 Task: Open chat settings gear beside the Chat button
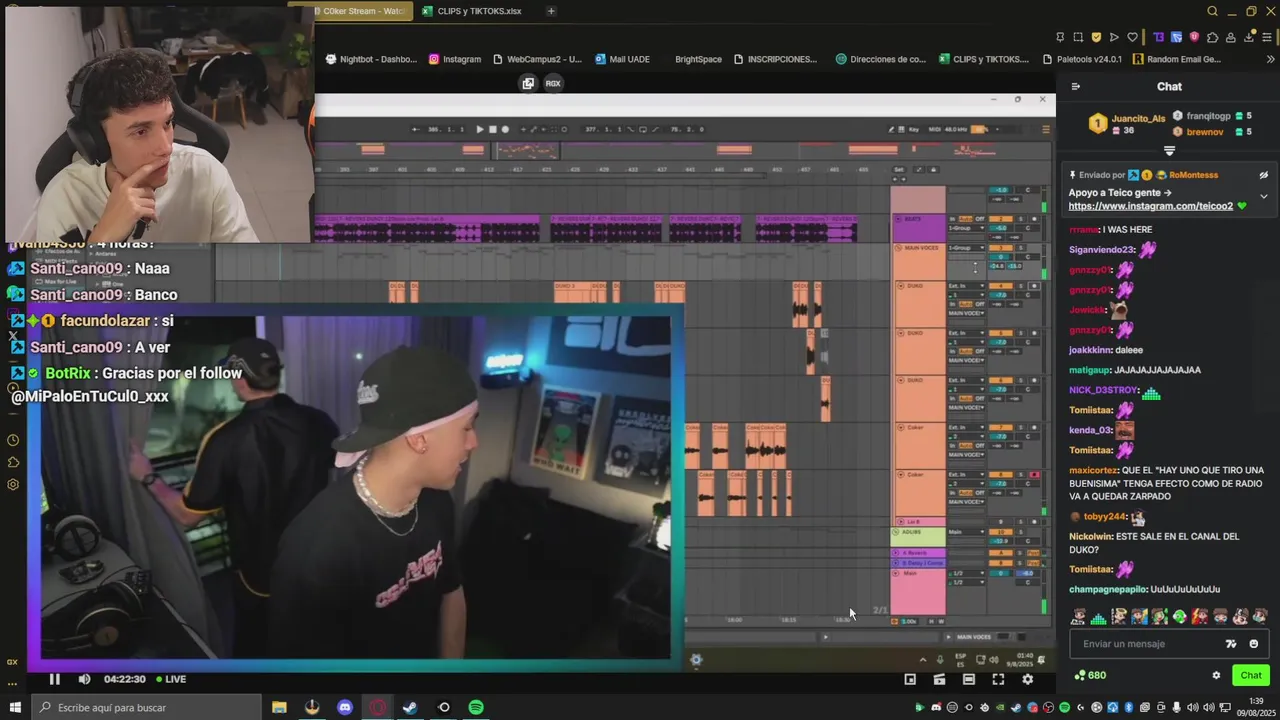[1216, 675]
